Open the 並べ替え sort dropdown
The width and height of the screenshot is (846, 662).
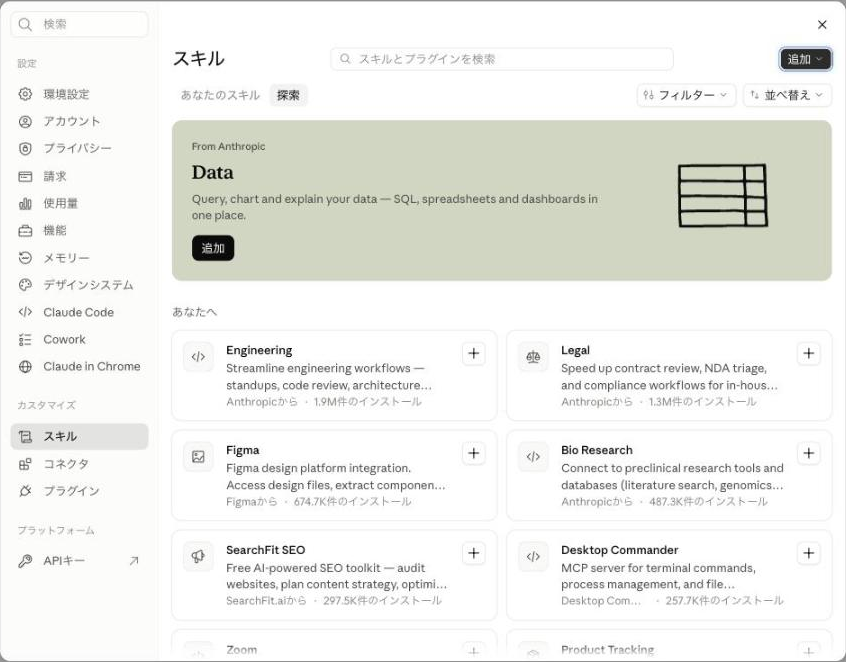click(787, 95)
